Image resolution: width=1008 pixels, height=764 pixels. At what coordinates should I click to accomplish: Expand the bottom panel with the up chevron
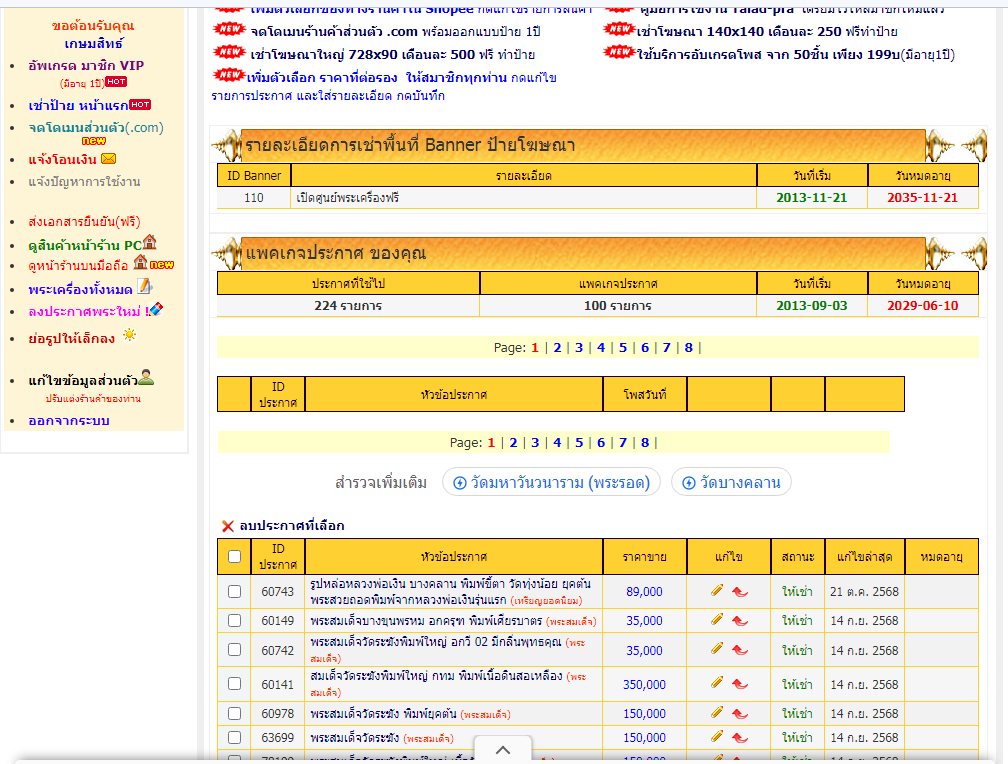(503, 750)
